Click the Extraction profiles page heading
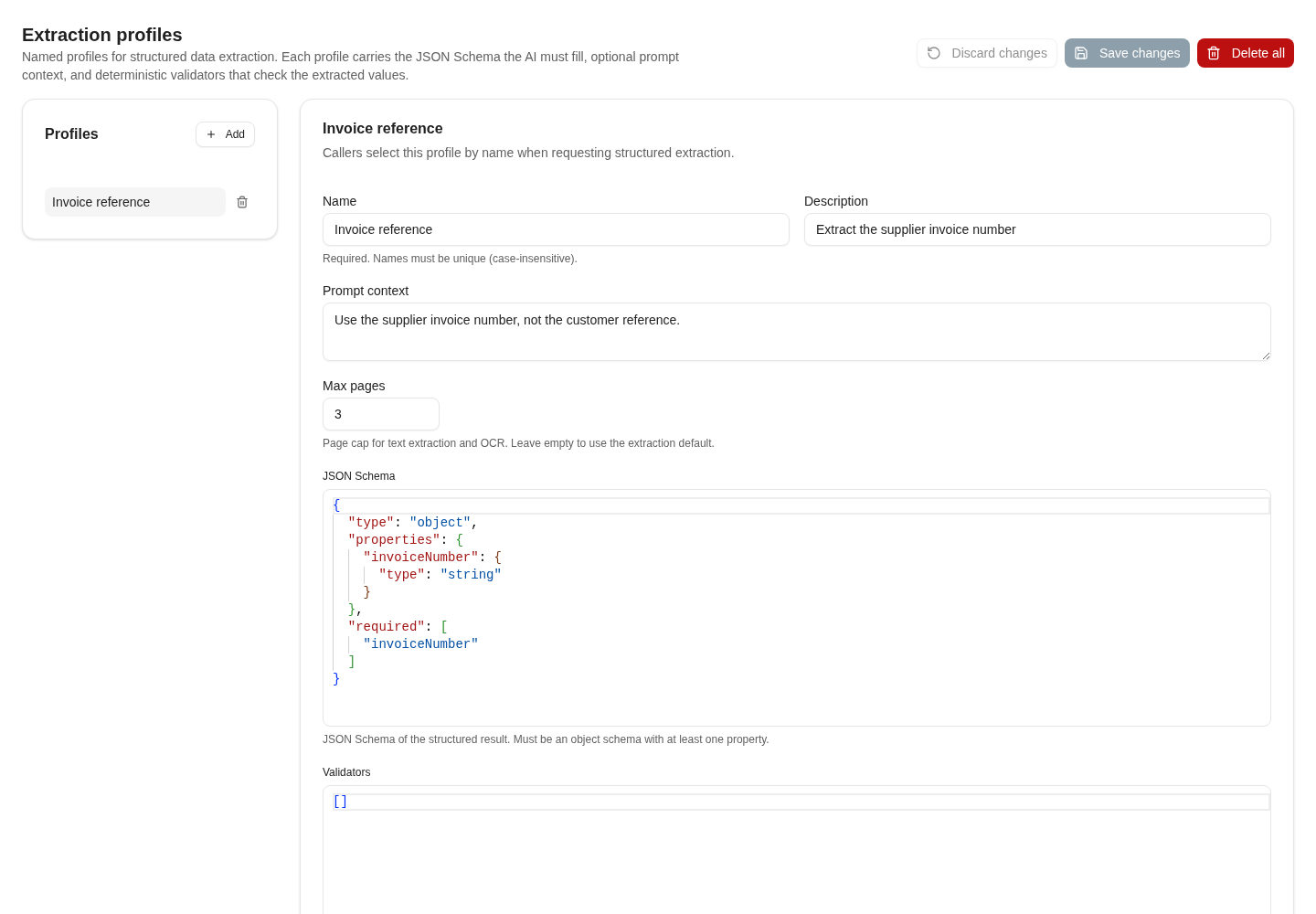Viewport: 1316px width, 914px height. click(x=102, y=35)
